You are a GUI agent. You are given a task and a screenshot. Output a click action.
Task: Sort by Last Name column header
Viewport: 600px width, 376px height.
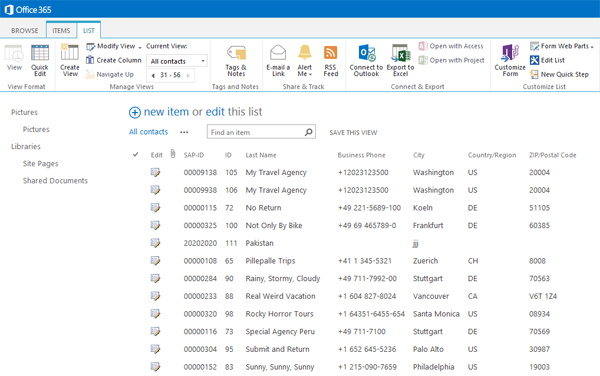point(261,155)
